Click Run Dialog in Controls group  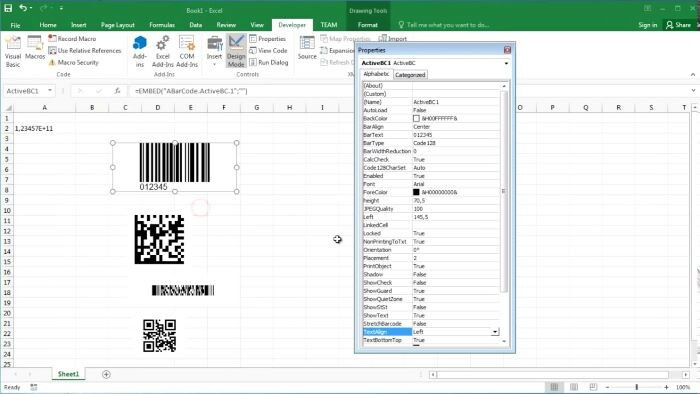(269, 62)
